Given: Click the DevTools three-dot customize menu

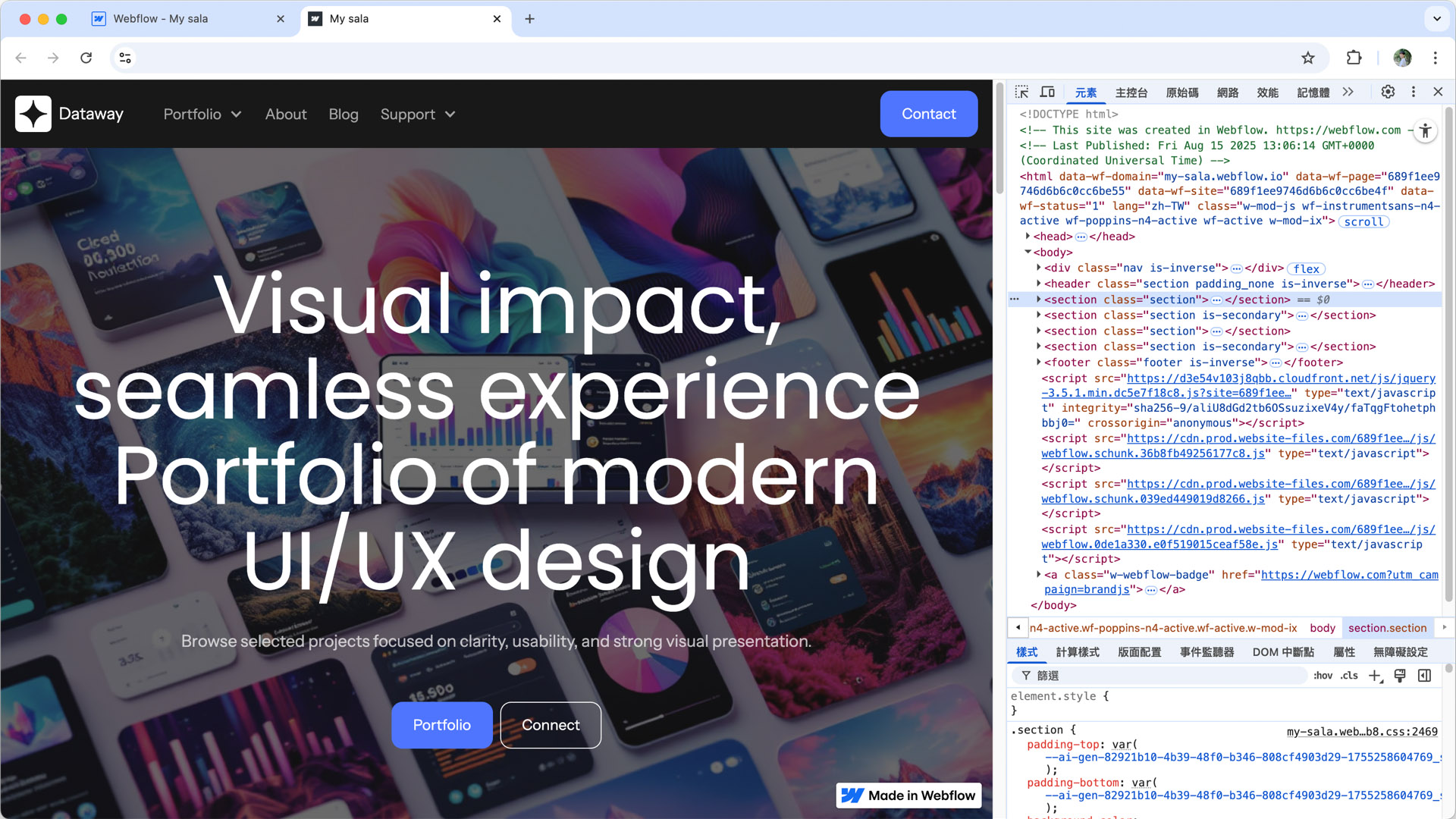Looking at the screenshot, I should pos(1413,92).
